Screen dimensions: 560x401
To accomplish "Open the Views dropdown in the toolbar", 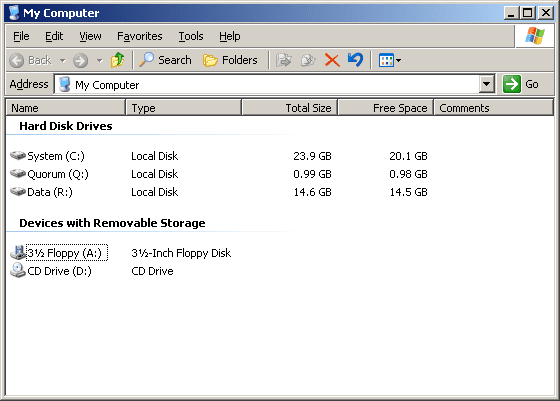I will tap(390, 60).
